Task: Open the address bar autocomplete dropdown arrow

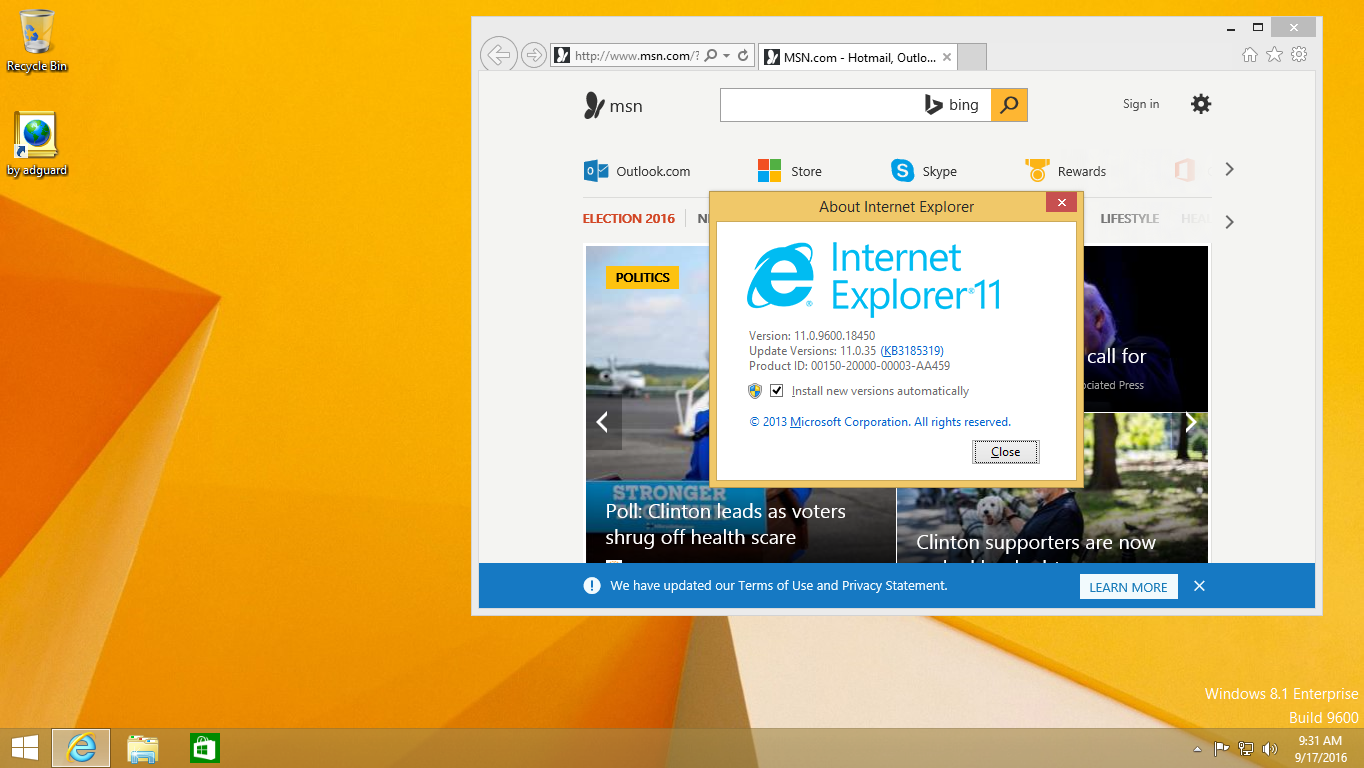Action: click(726, 56)
